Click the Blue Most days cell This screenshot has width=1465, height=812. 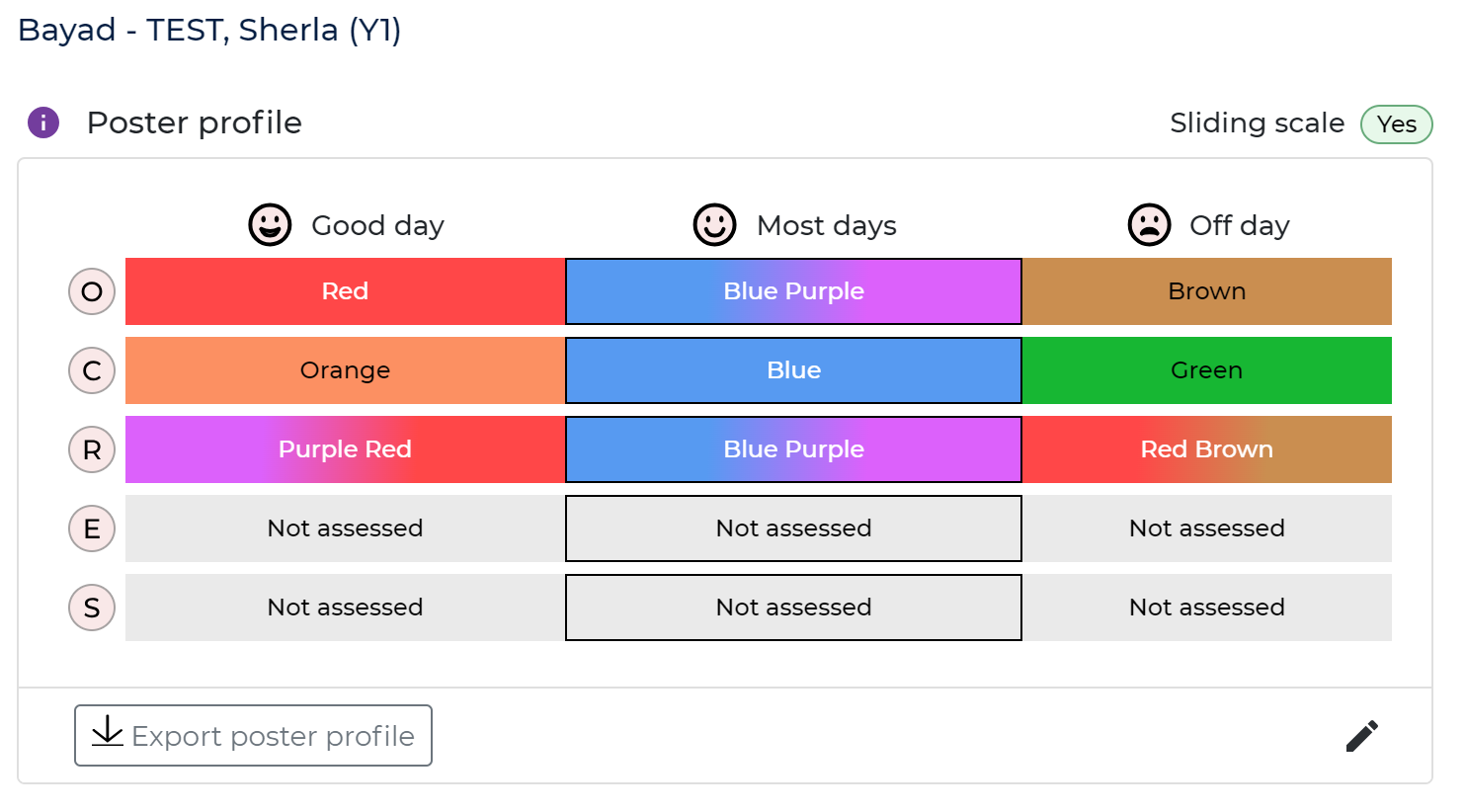click(793, 370)
